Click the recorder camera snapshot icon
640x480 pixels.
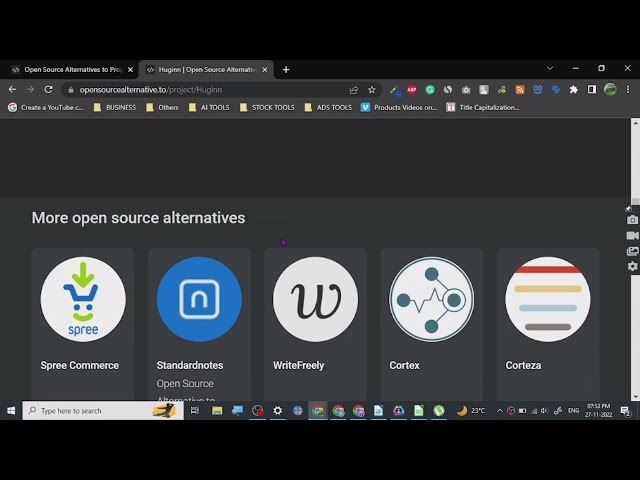click(x=632, y=220)
